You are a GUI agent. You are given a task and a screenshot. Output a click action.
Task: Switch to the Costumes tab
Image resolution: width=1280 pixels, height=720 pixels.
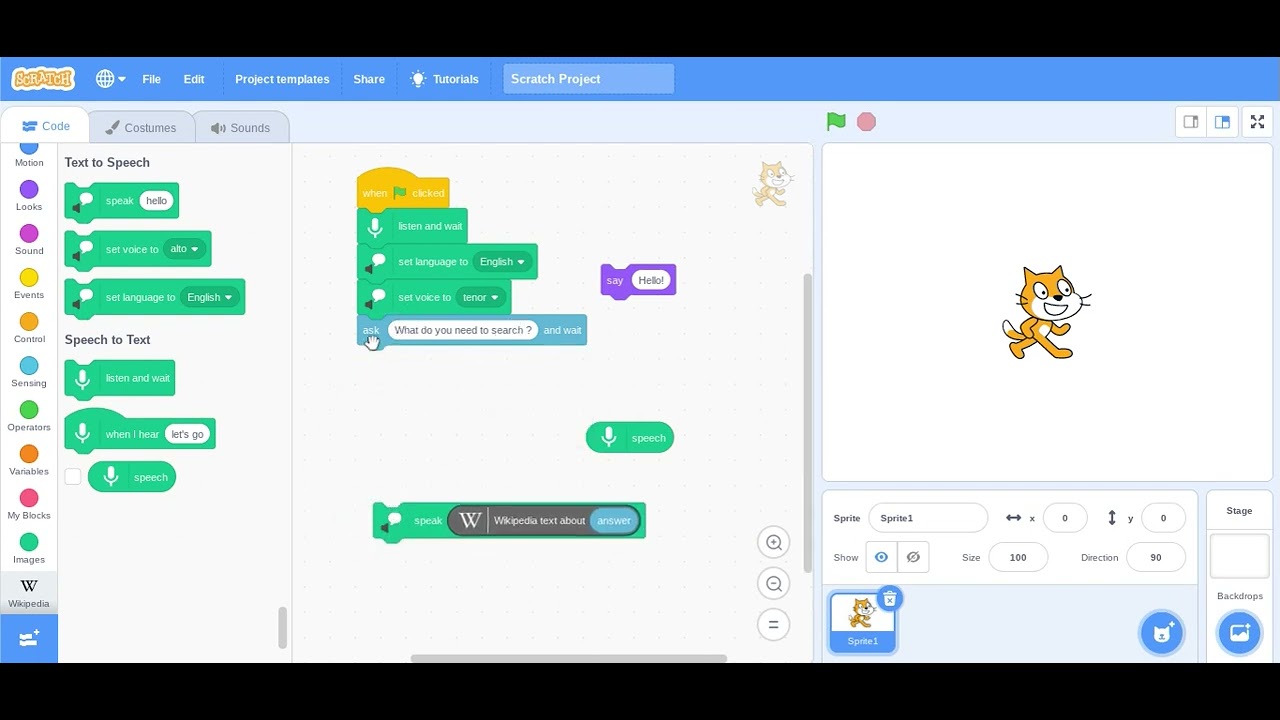pyautogui.click(x=141, y=127)
